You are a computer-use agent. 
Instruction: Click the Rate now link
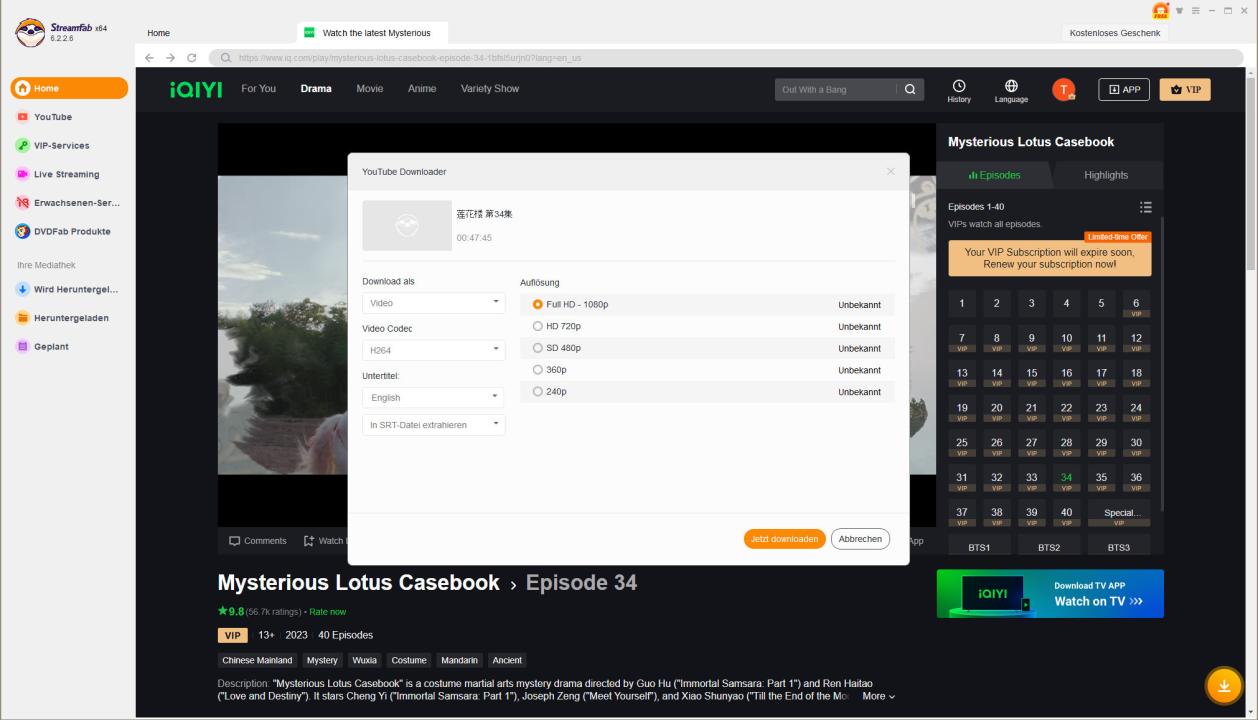[x=328, y=612]
